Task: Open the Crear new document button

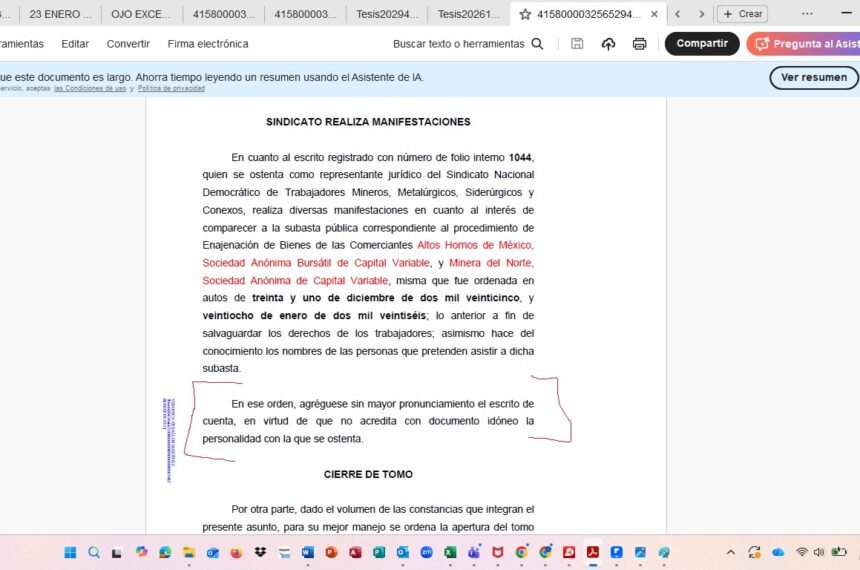Action: click(x=742, y=14)
